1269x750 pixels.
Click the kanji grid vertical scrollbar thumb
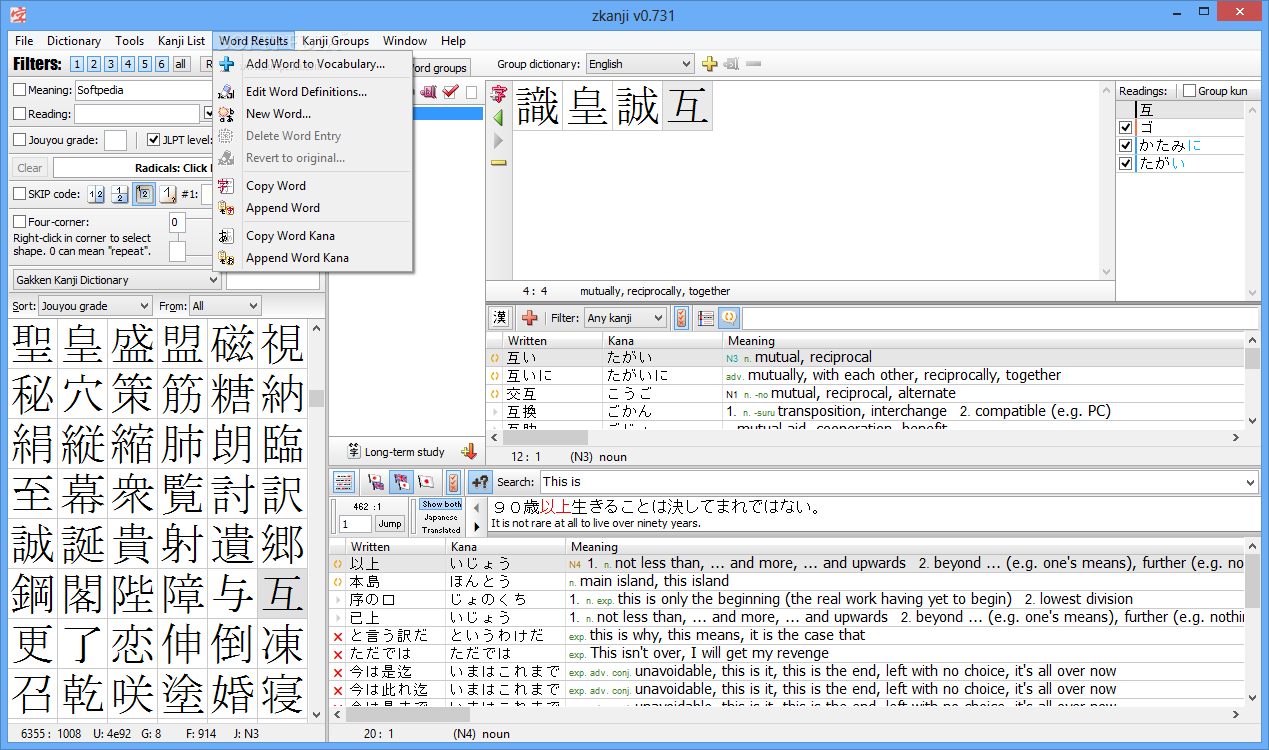[x=316, y=398]
